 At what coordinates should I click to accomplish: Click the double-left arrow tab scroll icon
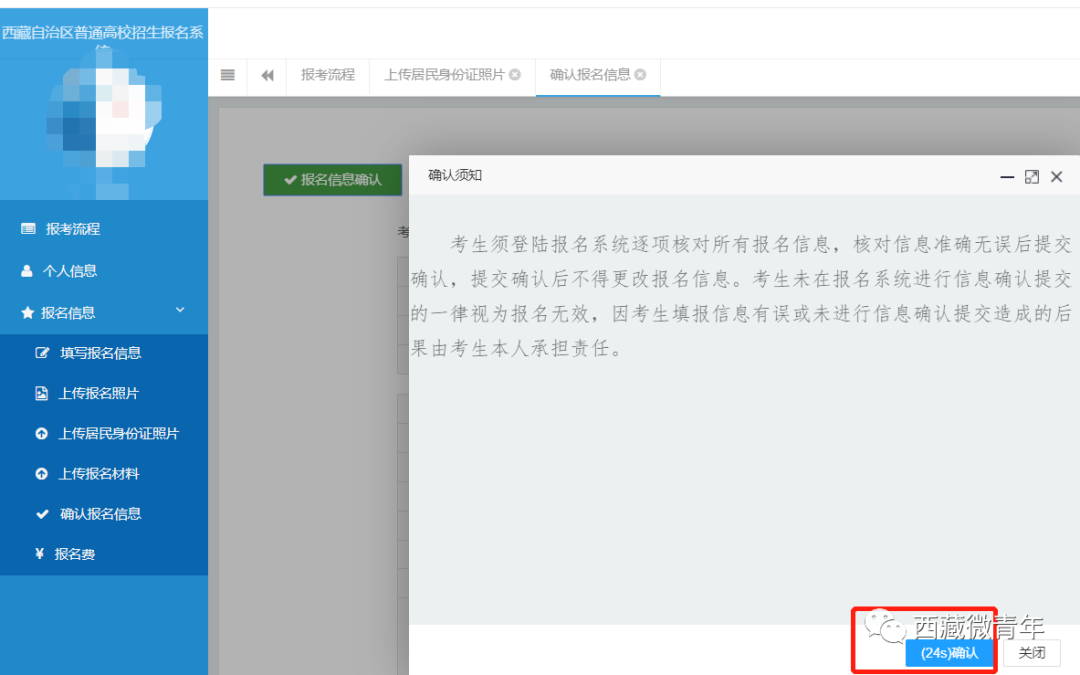[x=267, y=75]
